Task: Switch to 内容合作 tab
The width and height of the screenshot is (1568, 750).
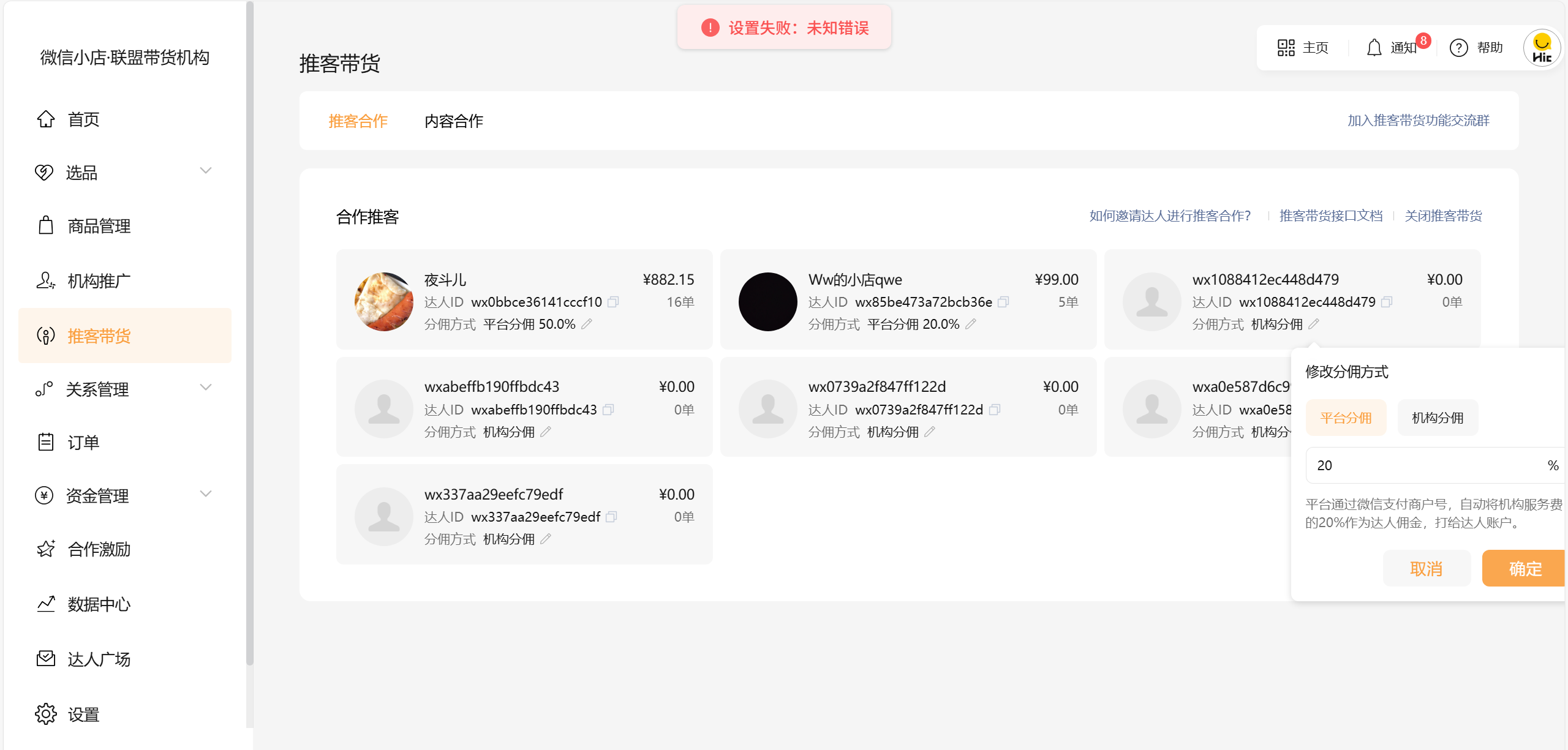Action: click(x=454, y=121)
